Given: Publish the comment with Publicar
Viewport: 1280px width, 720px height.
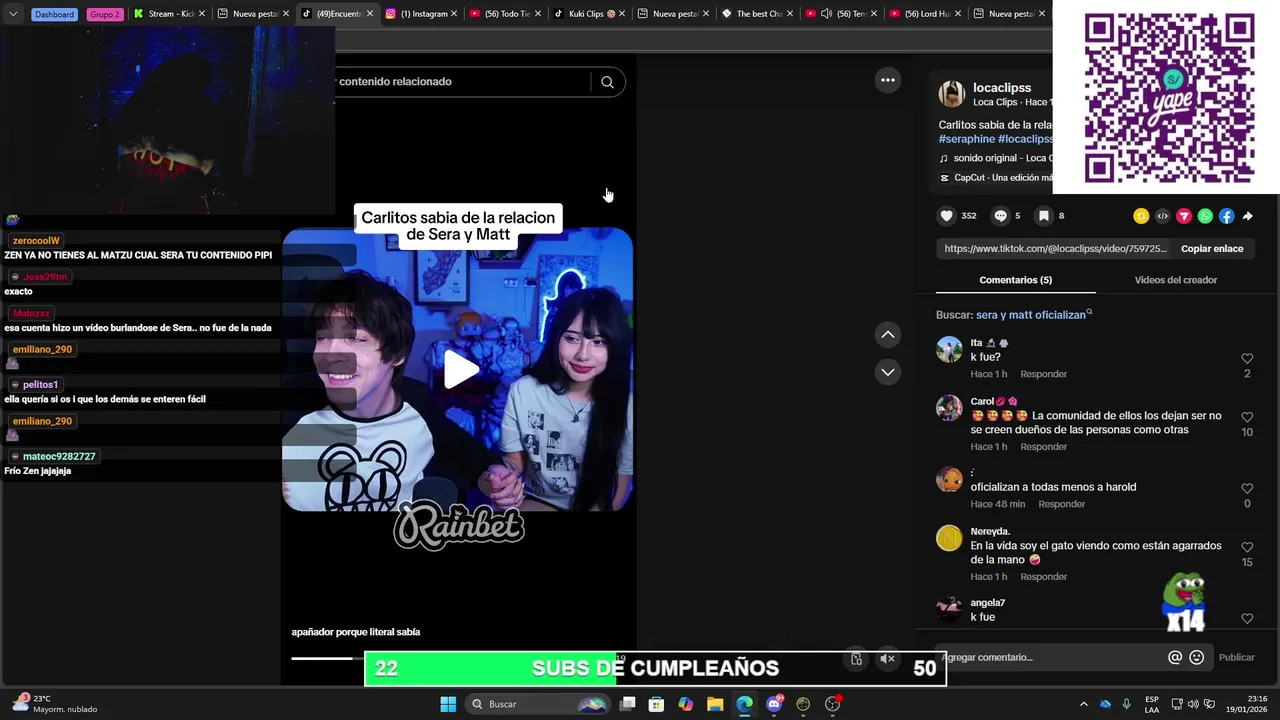Looking at the screenshot, I should coord(1236,657).
